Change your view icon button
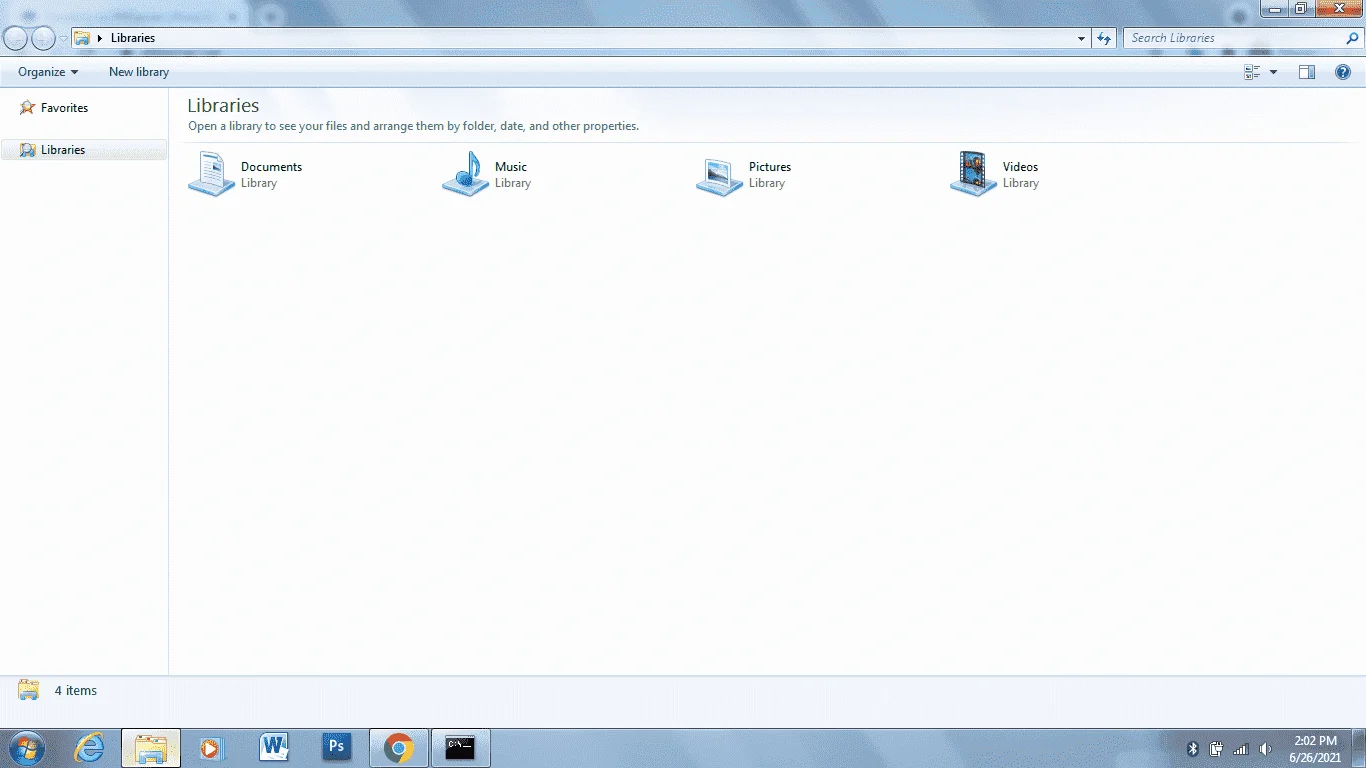 1252,72
